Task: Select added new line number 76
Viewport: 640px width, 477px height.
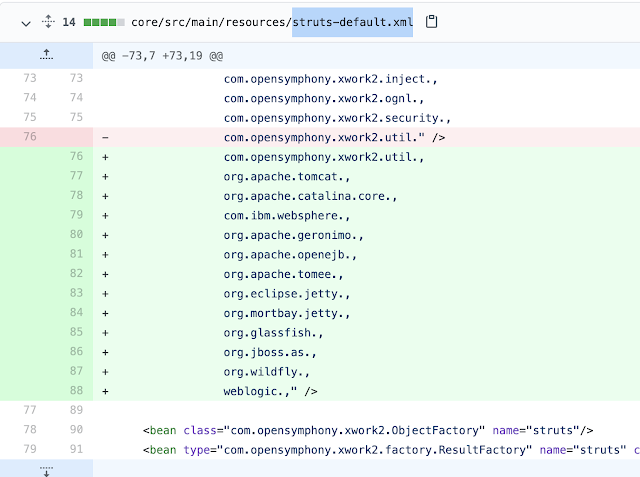Action: coord(76,156)
